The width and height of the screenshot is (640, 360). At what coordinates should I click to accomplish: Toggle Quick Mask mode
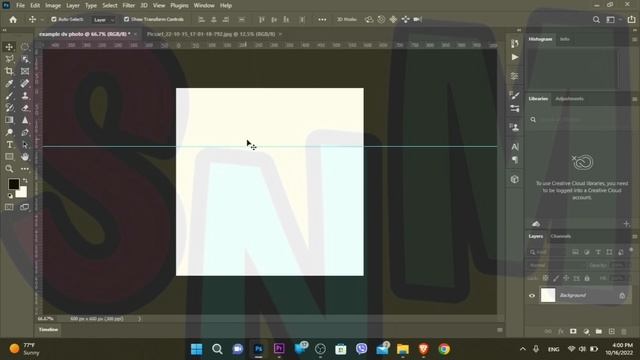click(9, 207)
